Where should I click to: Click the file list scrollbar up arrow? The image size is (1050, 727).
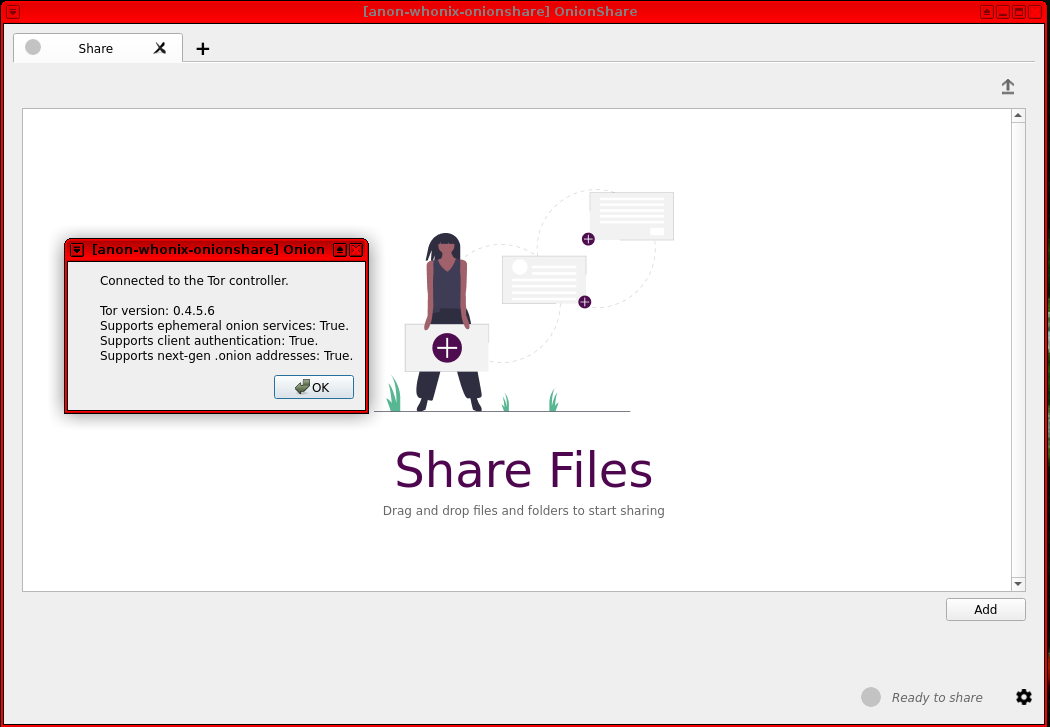point(1018,117)
